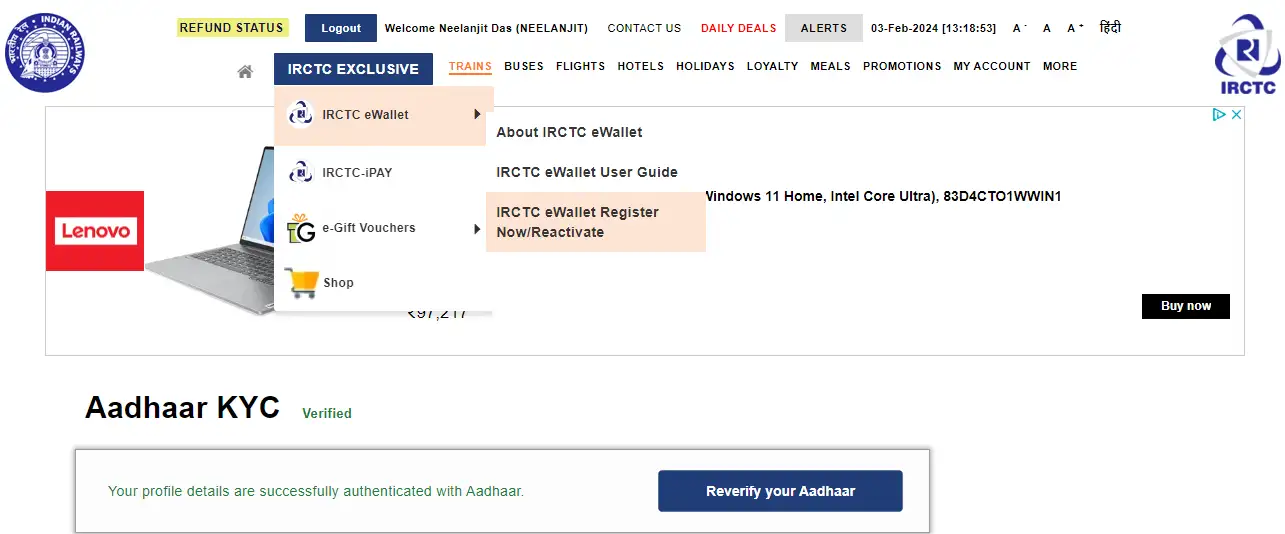The height and width of the screenshot is (534, 1285).
Task: Go to home via house icon
Action: pyautogui.click(x=244, y=71)
